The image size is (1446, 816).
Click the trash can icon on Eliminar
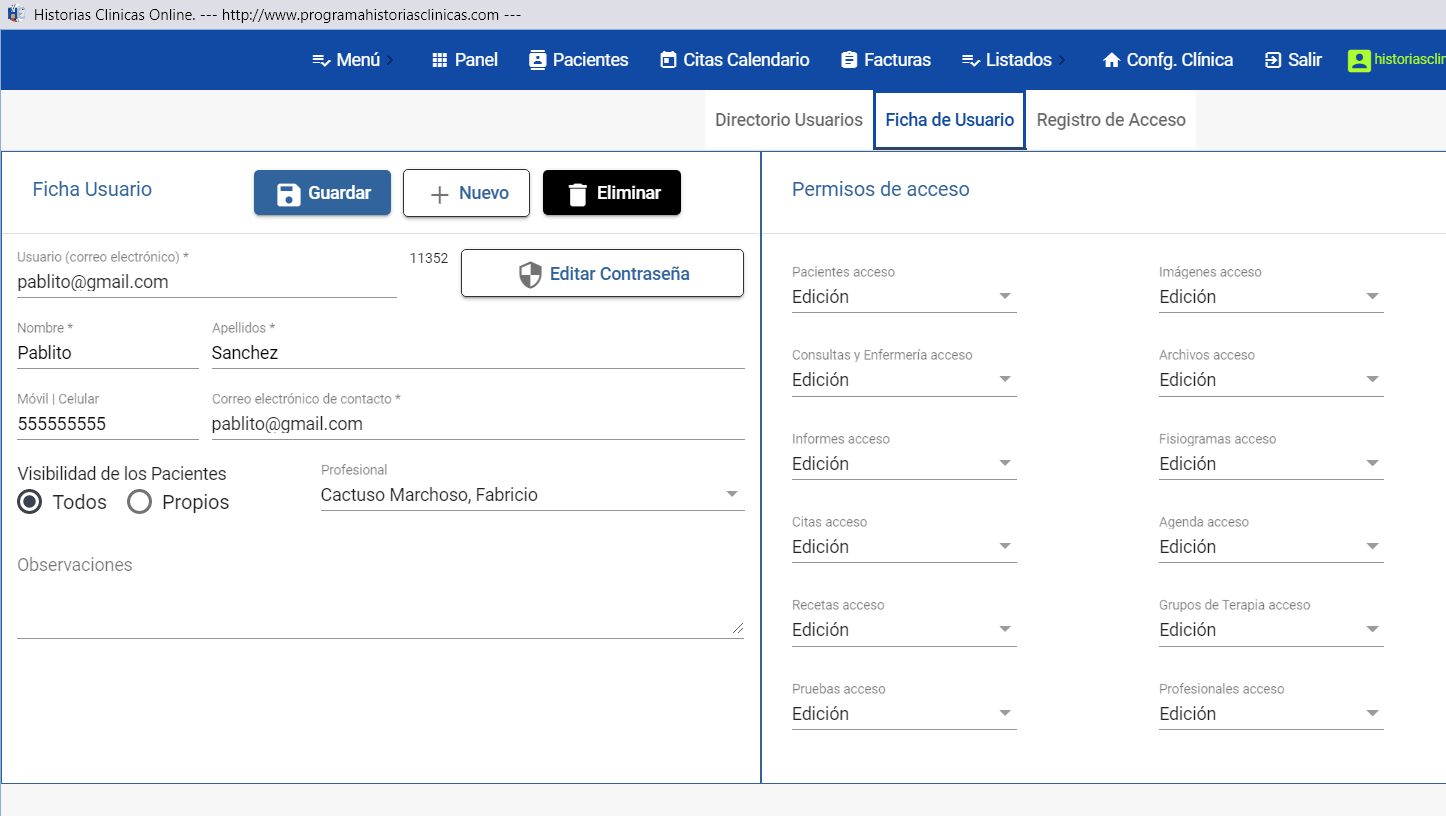click(577, 194)
